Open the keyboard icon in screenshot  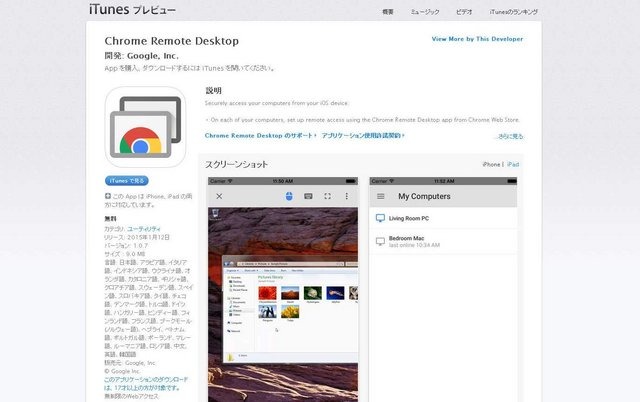click(308, 196)
